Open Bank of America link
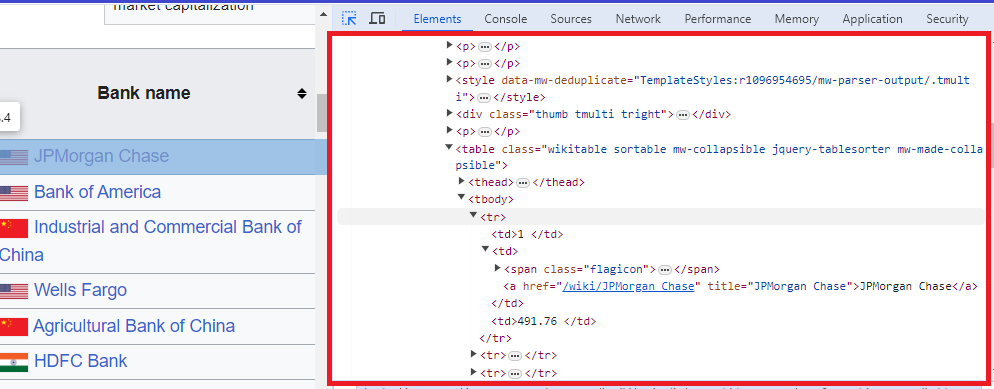 [98, 192]
